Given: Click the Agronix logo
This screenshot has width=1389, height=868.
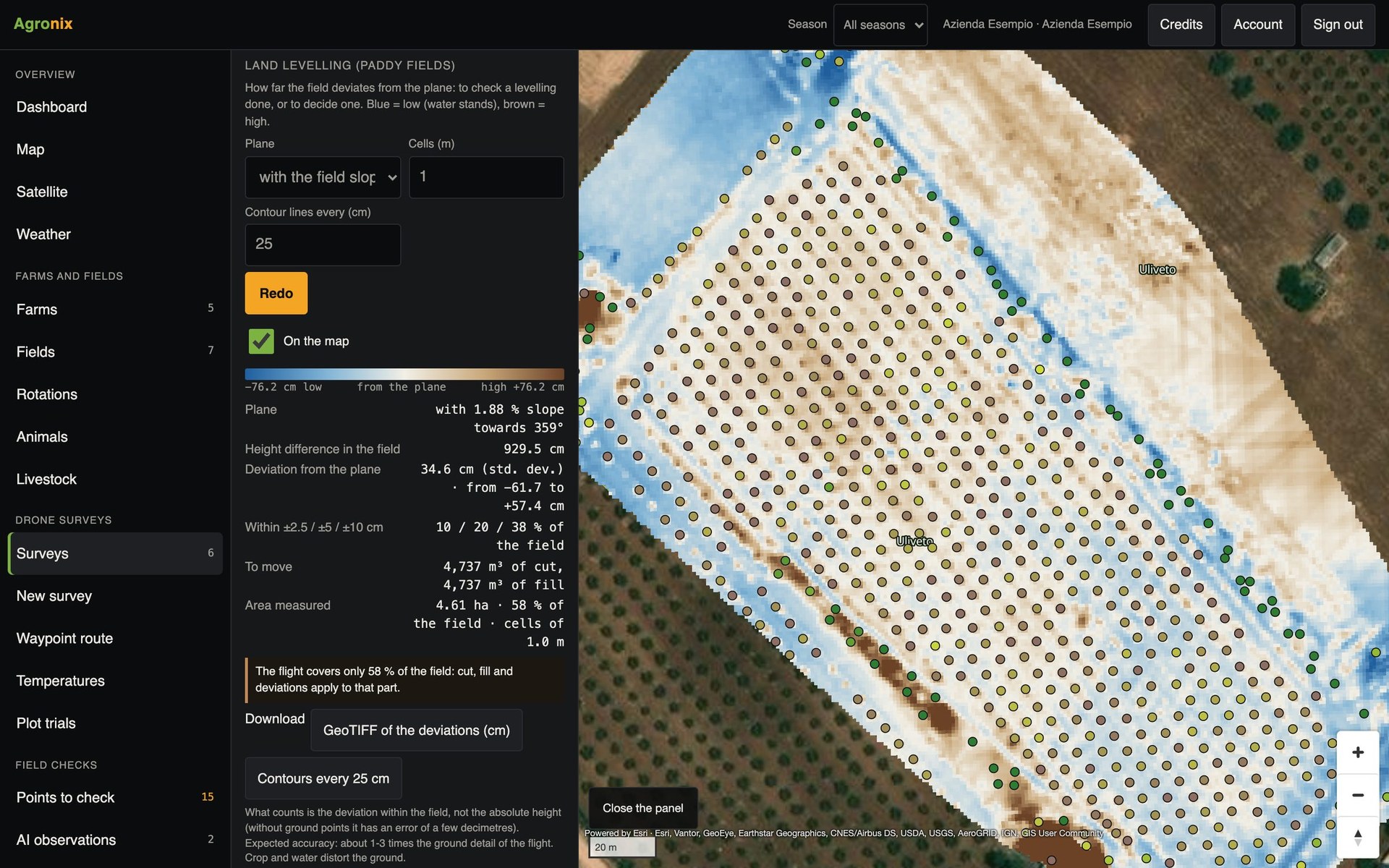Looking at the screenshot, I should coord(43,24).
